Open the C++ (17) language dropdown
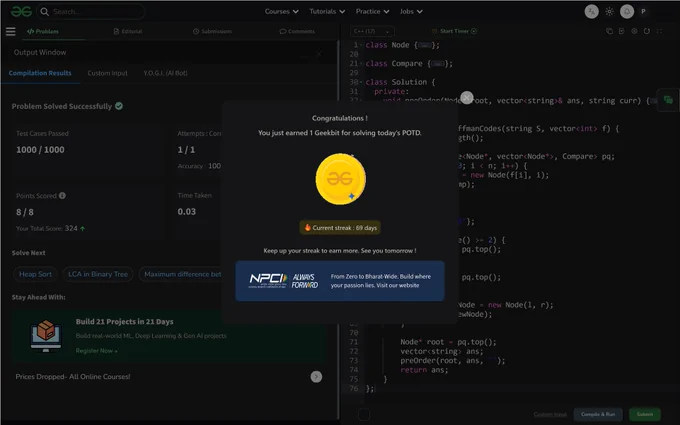Image resolution: width=680 pixels, height=425 pixels. pos(373,31)
